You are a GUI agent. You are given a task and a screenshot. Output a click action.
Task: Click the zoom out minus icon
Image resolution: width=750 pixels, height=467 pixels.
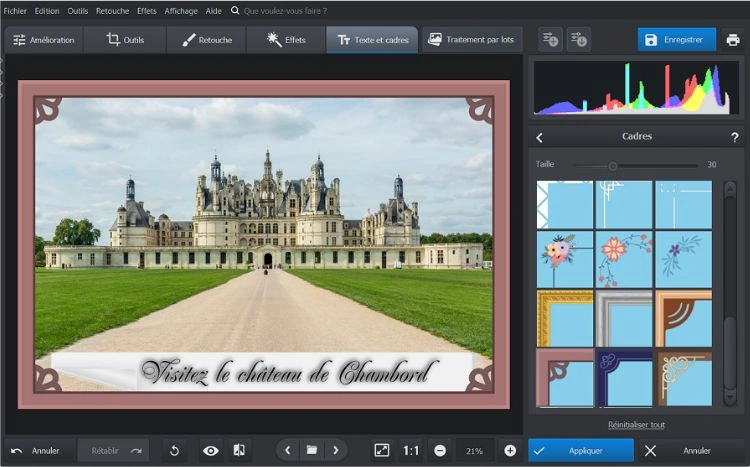click(x=440, y=451)
